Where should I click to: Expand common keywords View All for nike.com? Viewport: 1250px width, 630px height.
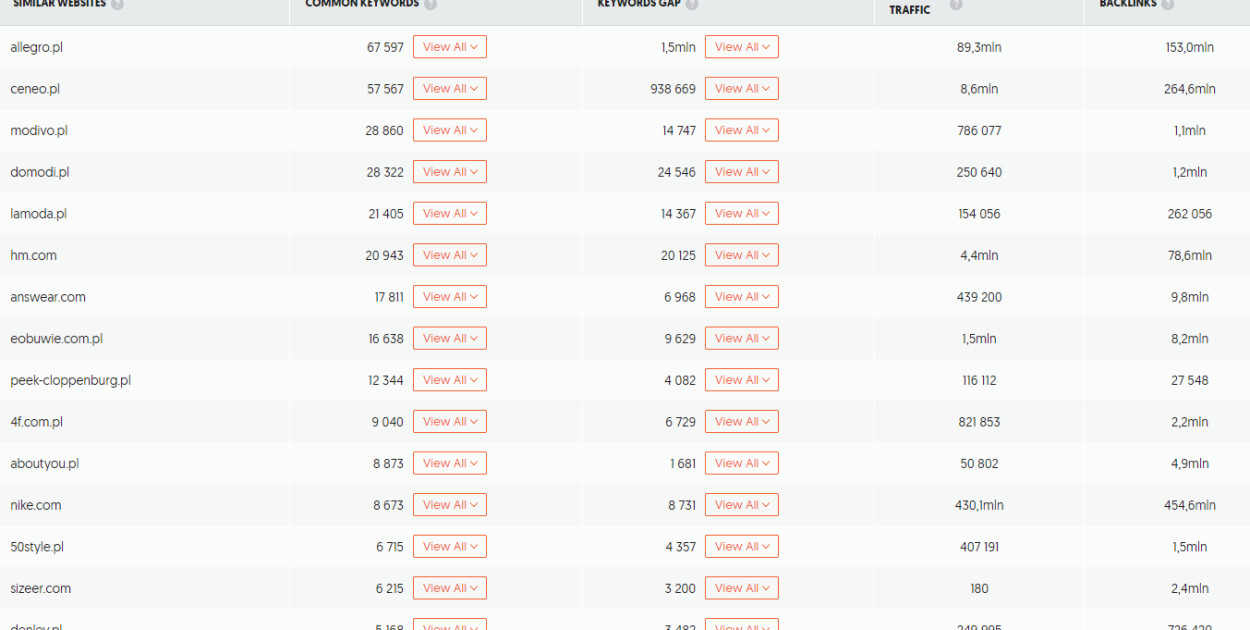tap(449, 505)
